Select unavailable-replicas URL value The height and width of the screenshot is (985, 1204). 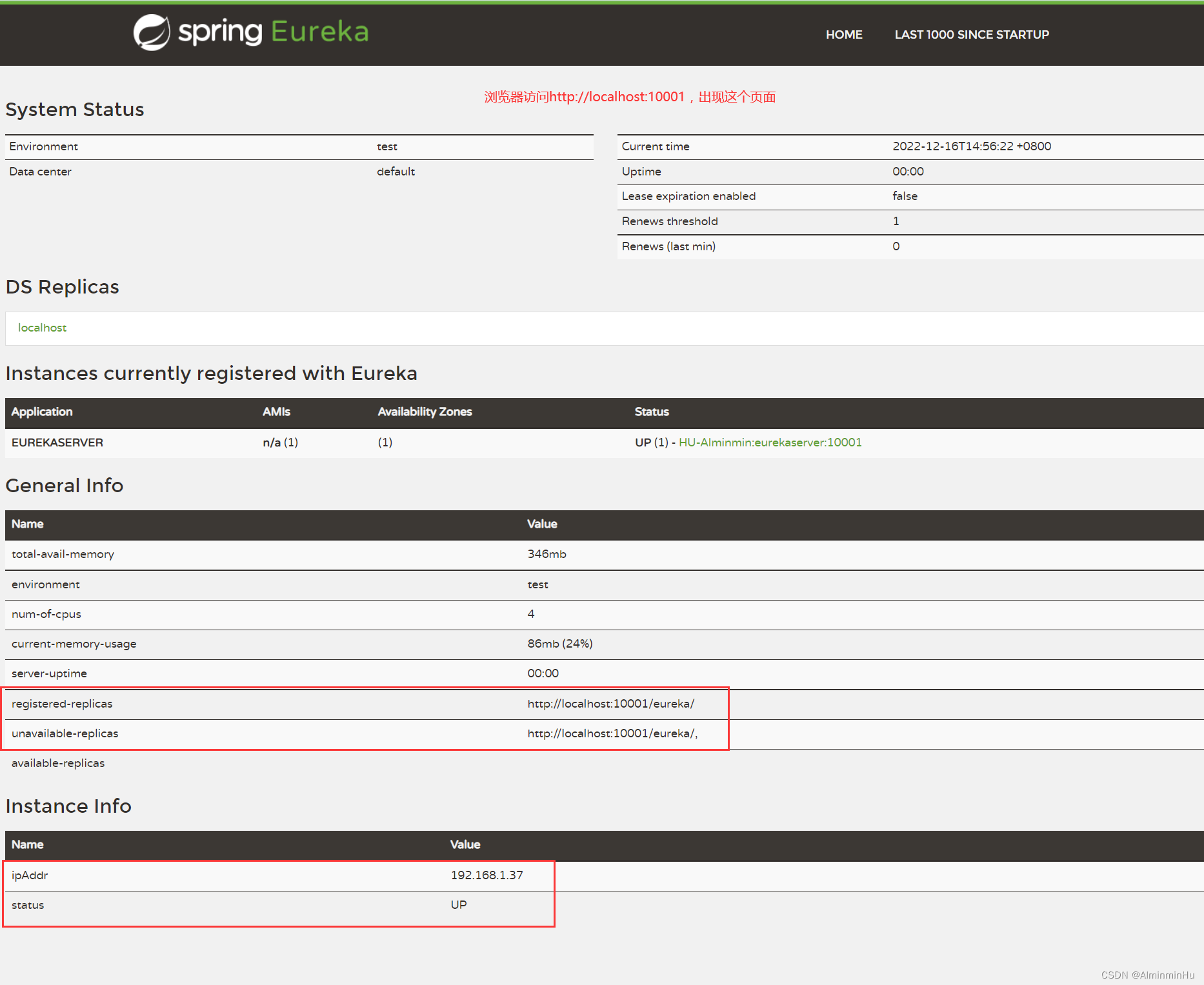point(612,733)
